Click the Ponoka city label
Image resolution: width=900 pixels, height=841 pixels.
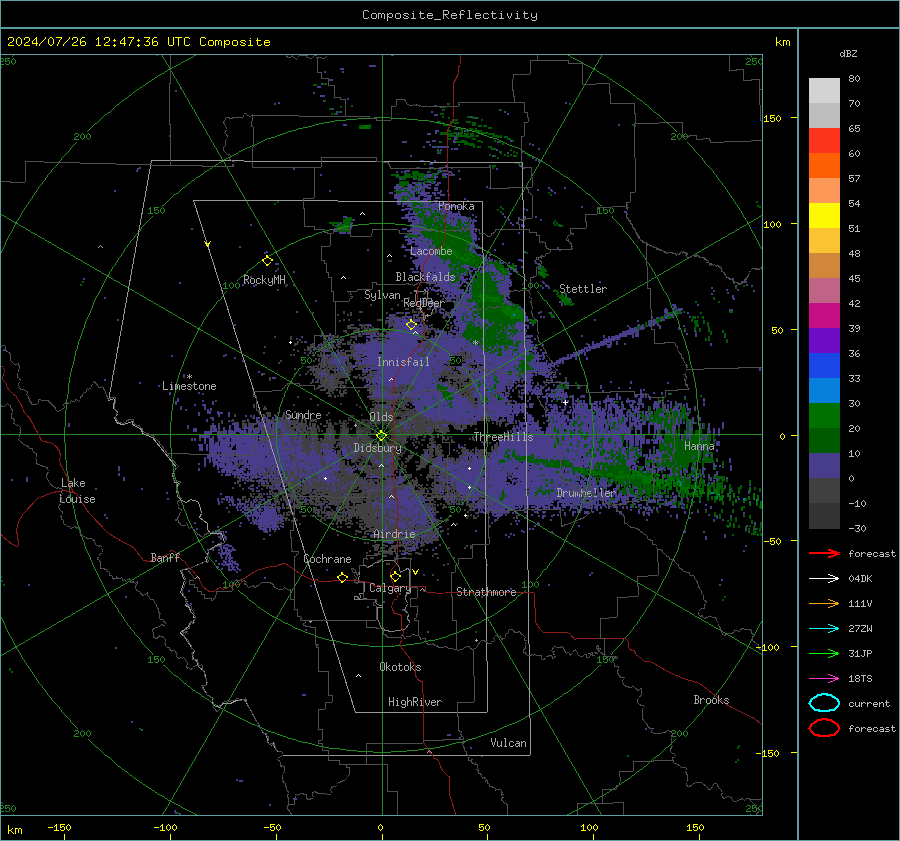[x=456, y=206]
